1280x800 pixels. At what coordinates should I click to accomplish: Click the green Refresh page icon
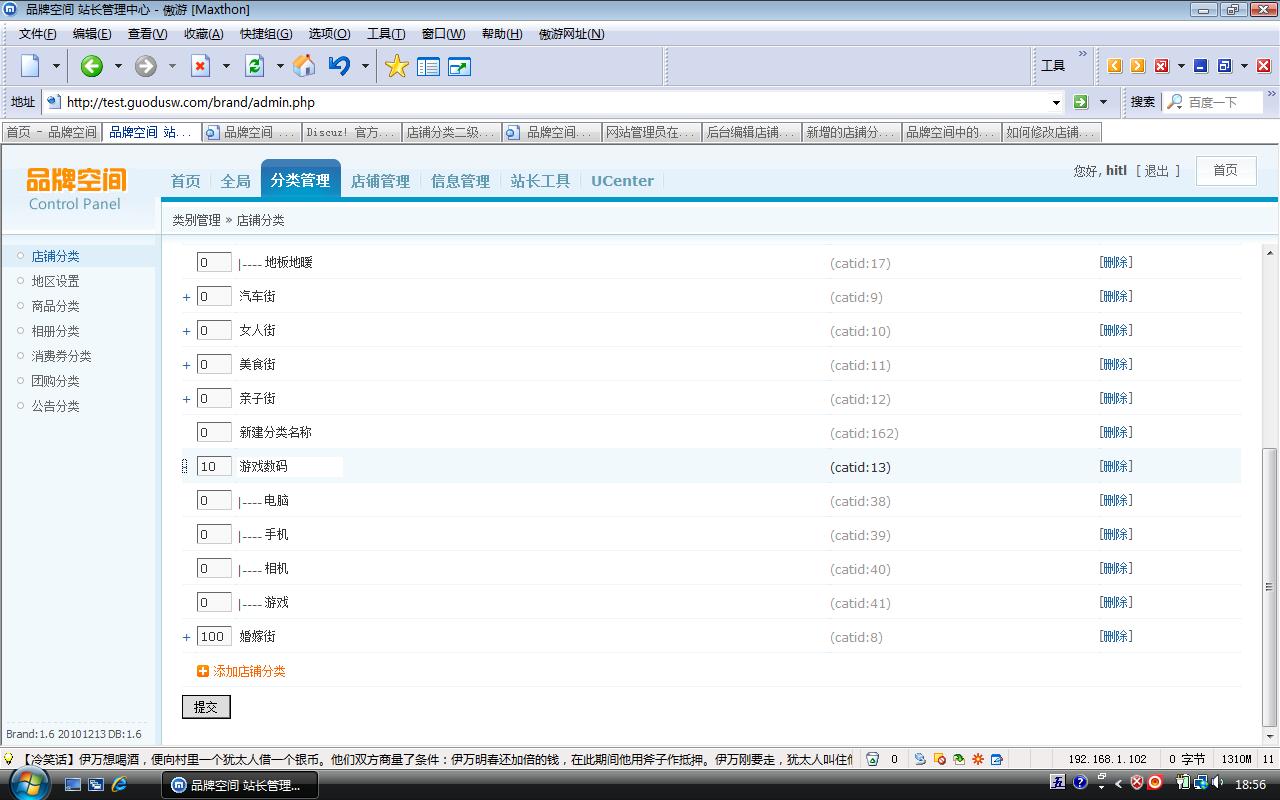pos(255,66)
